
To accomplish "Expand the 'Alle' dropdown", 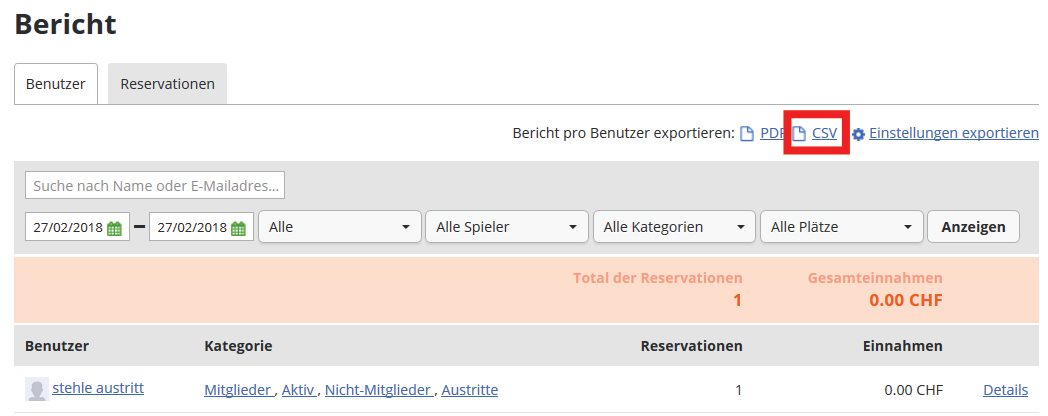I will [x=340, y=227].
